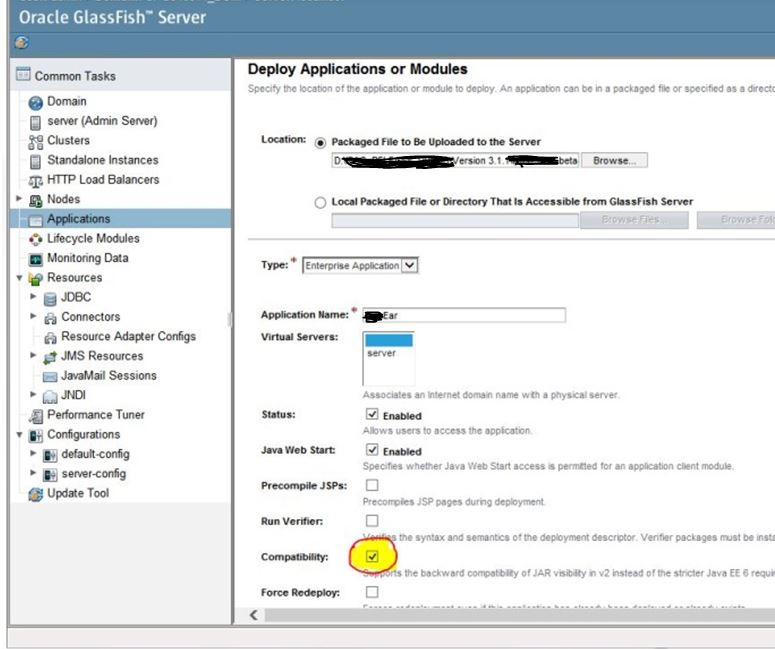Click the Resources icon
This screenshot has height=649, width=775.
point(36,279)
